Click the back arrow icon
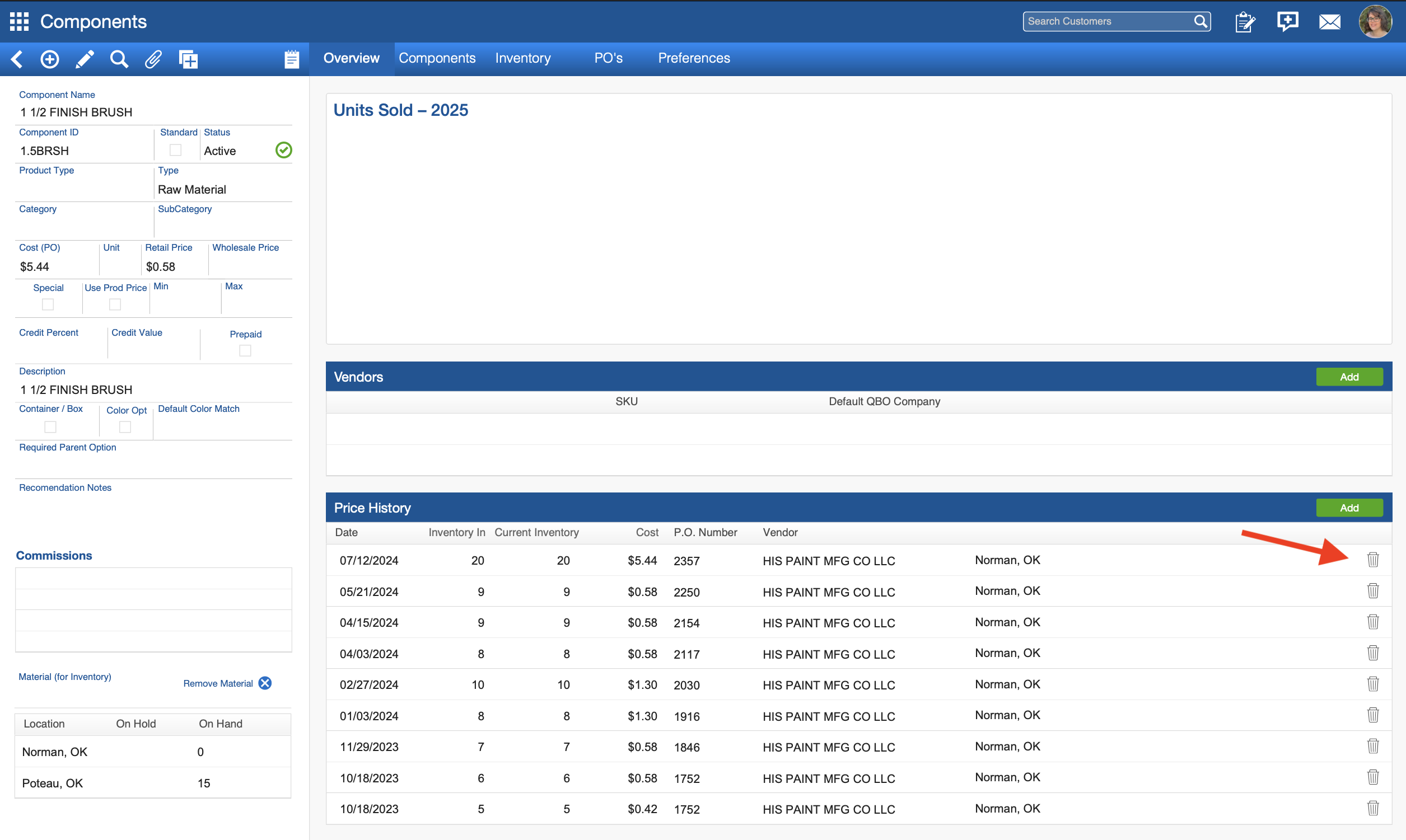The height and width of the screenshot is (840, 1406). click(x=17, y=59)
